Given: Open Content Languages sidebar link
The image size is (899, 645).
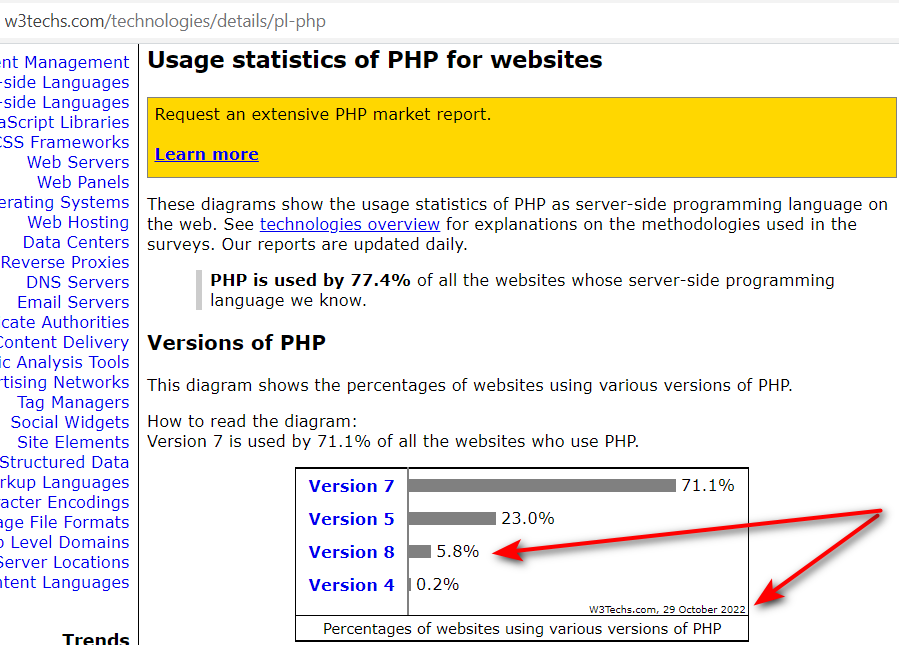Looking at the screenshot, I should 65,583.
